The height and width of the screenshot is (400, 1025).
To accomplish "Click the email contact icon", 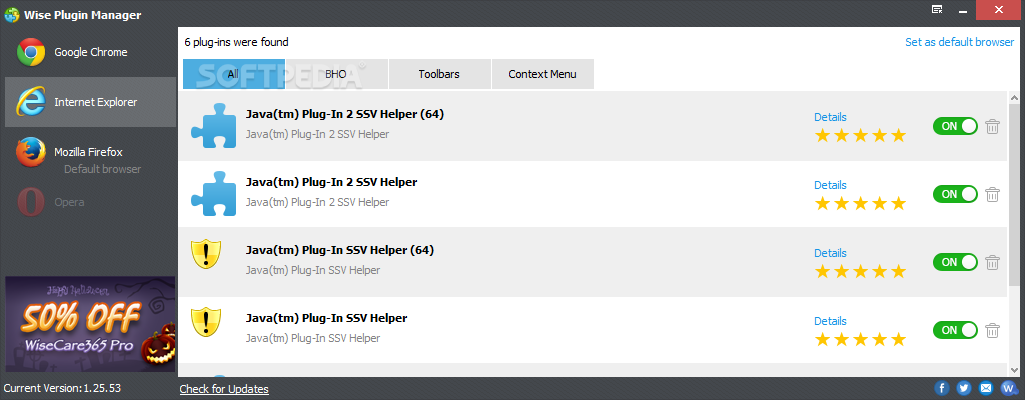I will (986, 388).
